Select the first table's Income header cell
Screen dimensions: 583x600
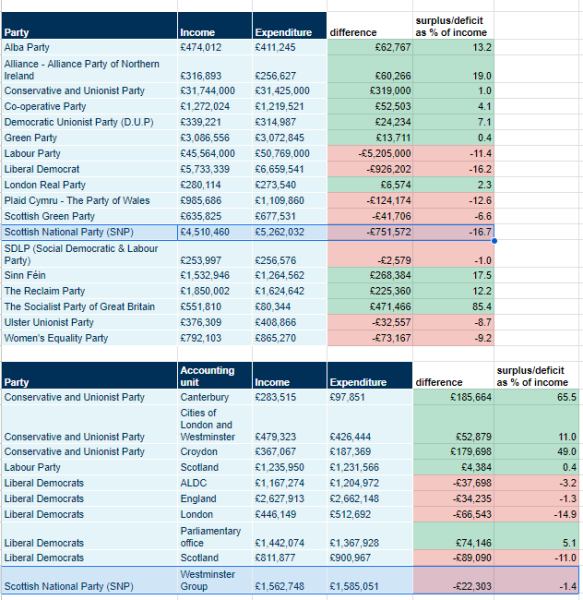click(x=215, y=26)
